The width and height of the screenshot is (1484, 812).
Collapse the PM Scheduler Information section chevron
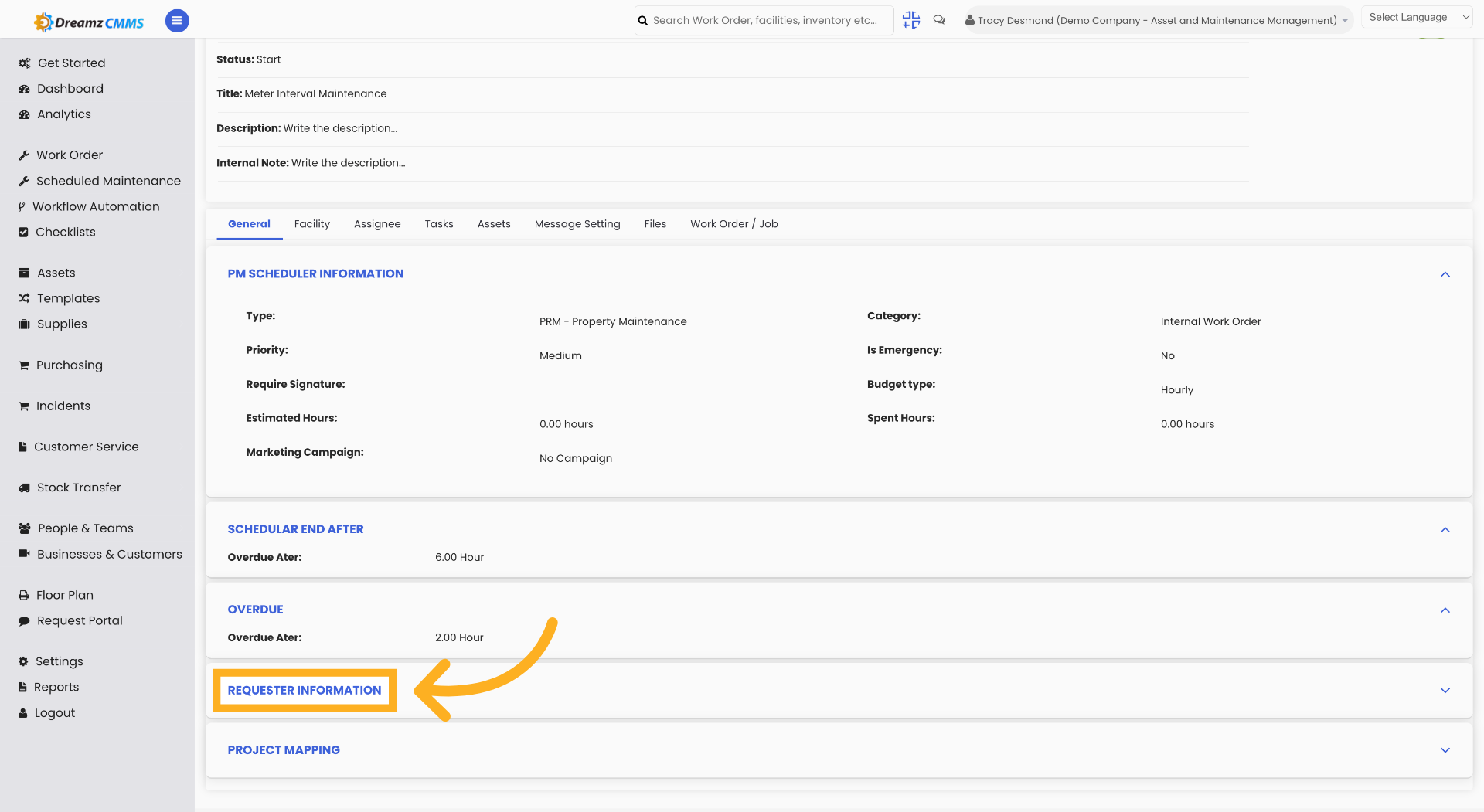(x=1445, y=274)
